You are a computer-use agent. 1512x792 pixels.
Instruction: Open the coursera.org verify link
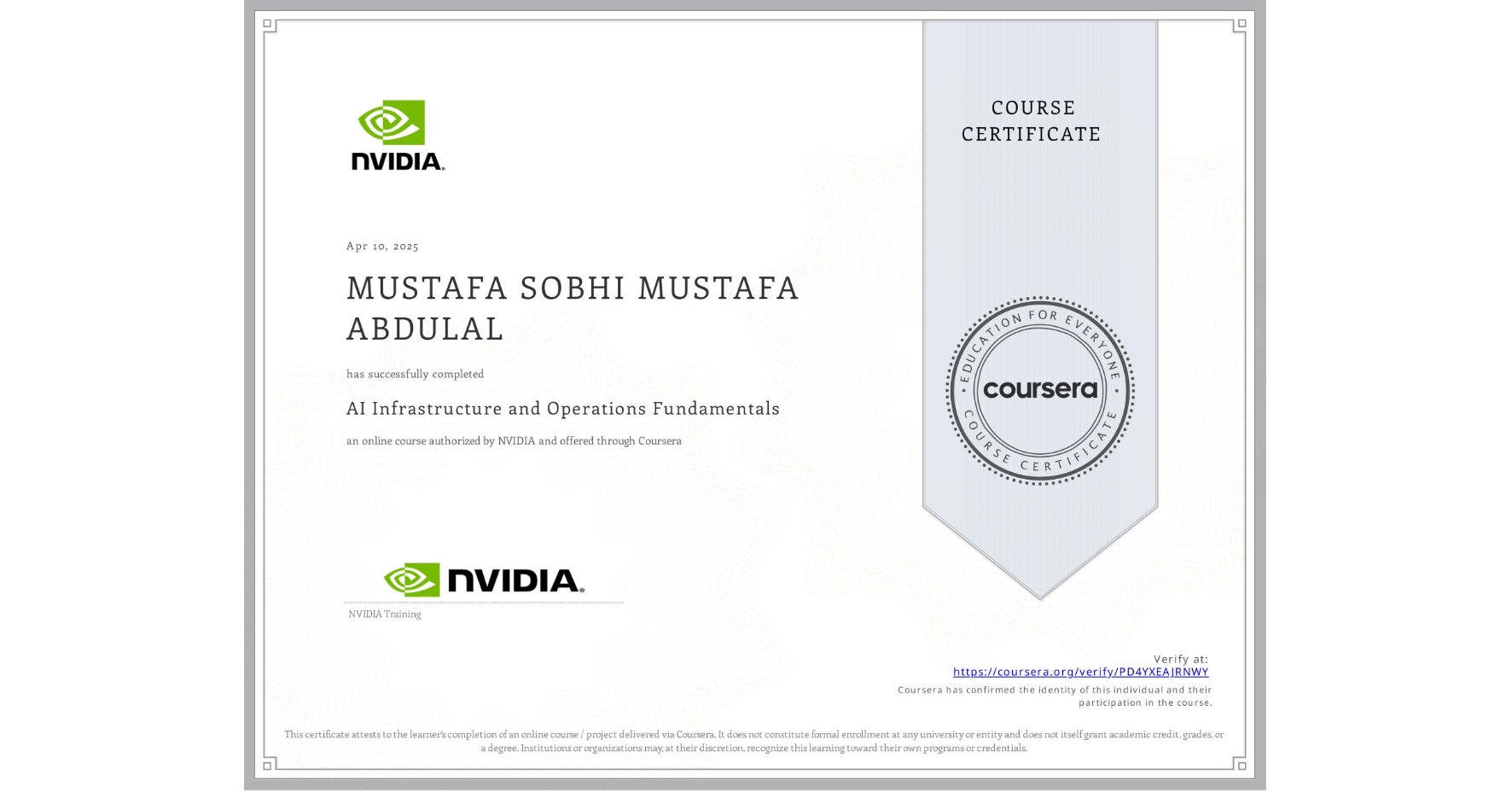point(1080,672)
